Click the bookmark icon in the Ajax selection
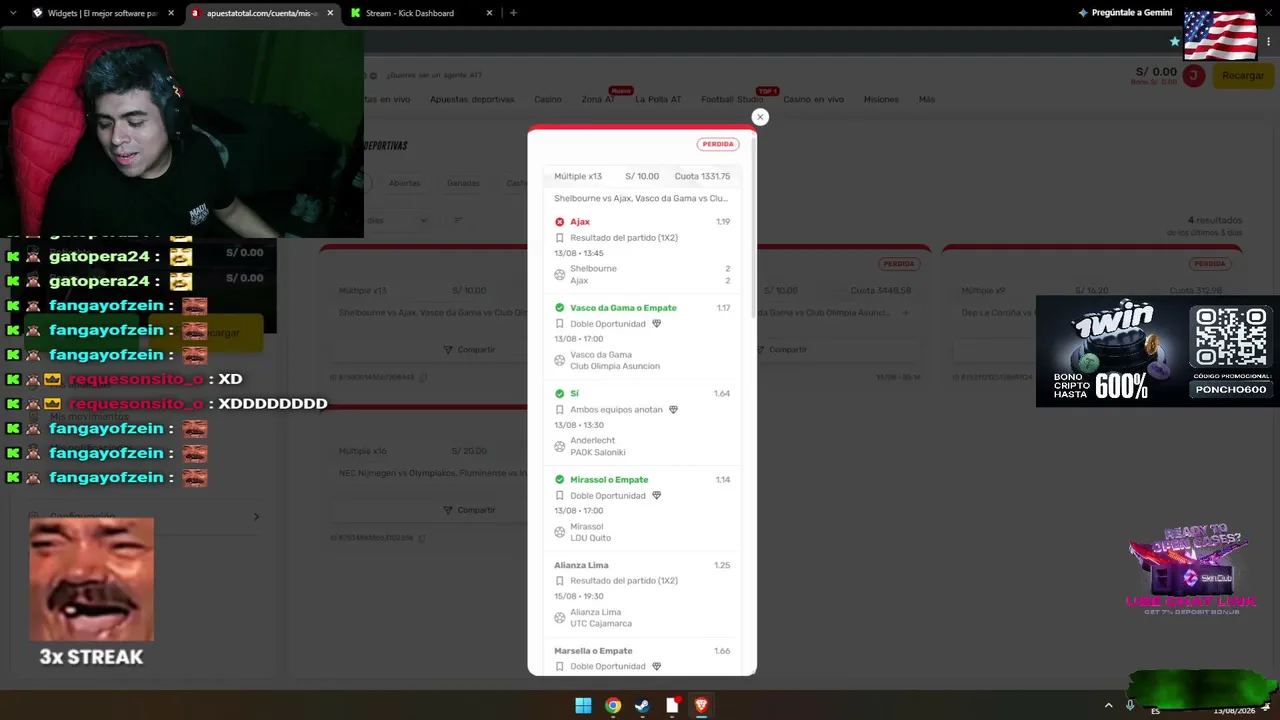The image size is (1280, 720). [560, 238]
